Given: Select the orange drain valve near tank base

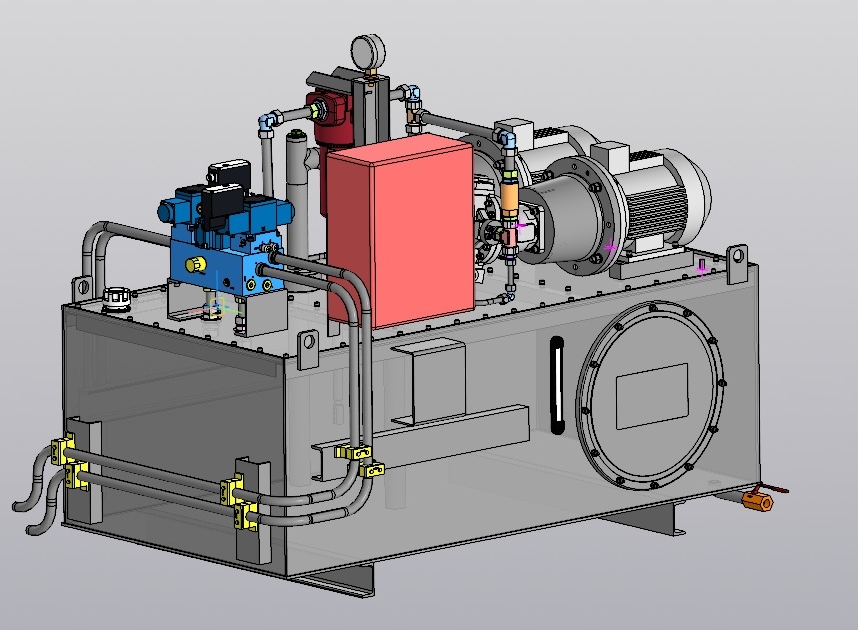Looking at the screenshot, I should [x=757, y=501].
